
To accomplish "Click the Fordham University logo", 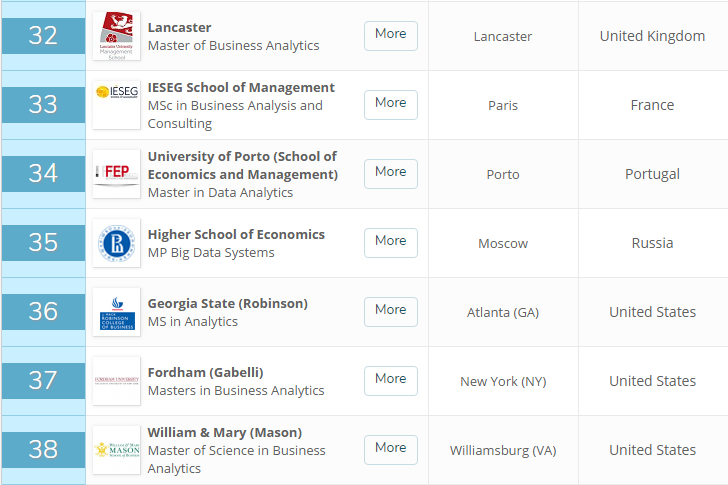I will 116,381.
